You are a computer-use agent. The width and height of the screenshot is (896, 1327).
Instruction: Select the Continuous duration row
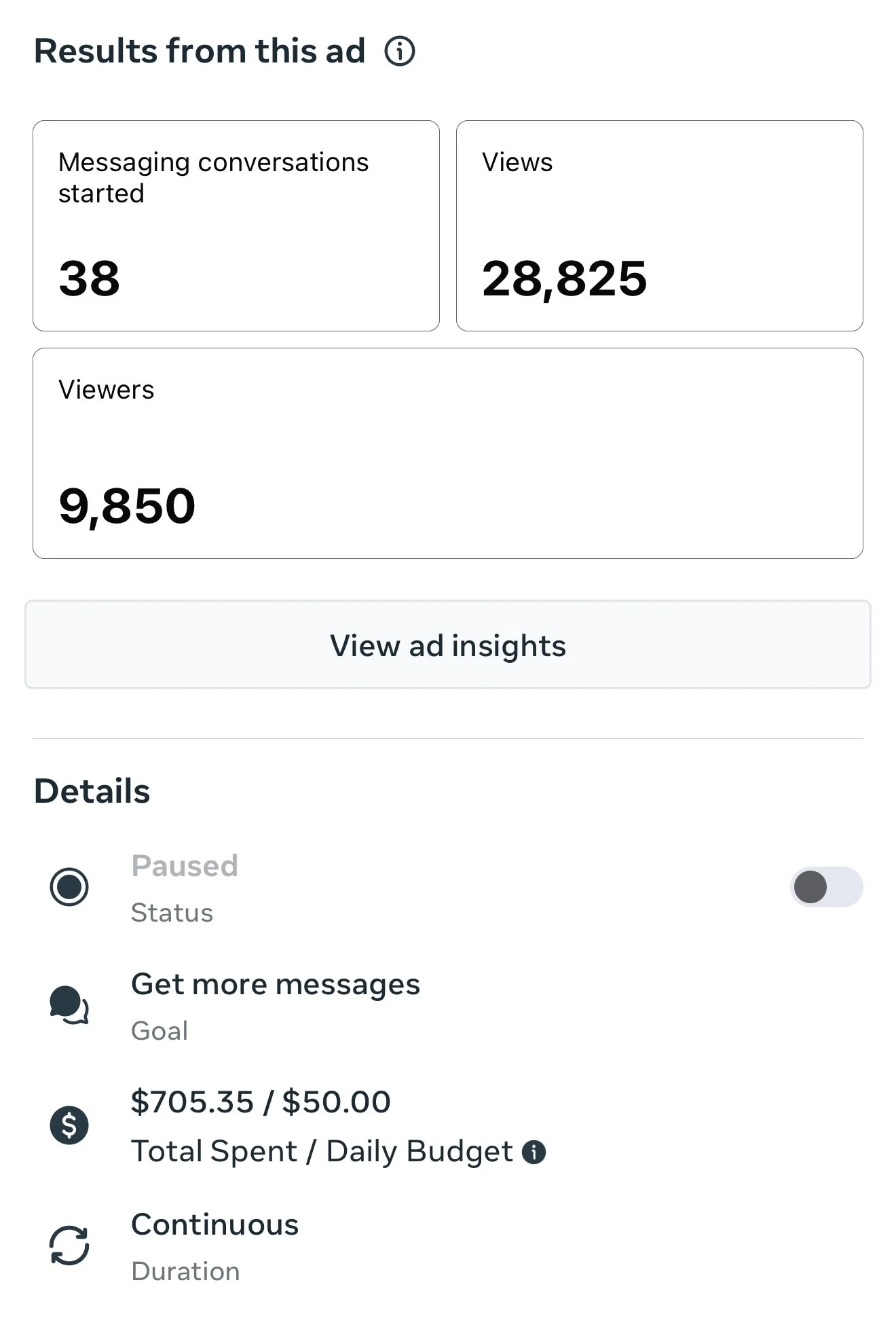point(448,1247)
